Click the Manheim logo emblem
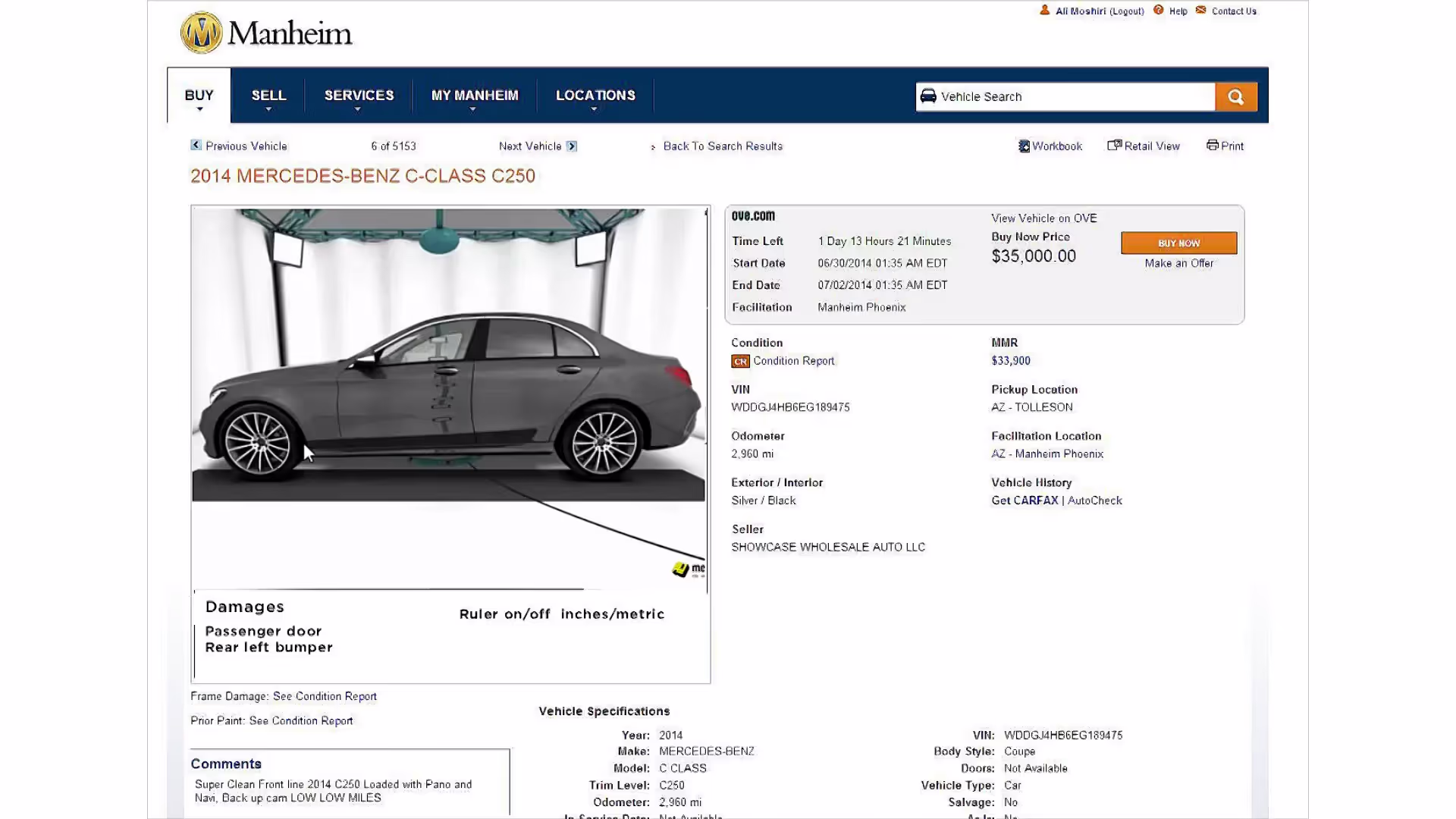 pos(201,33)
